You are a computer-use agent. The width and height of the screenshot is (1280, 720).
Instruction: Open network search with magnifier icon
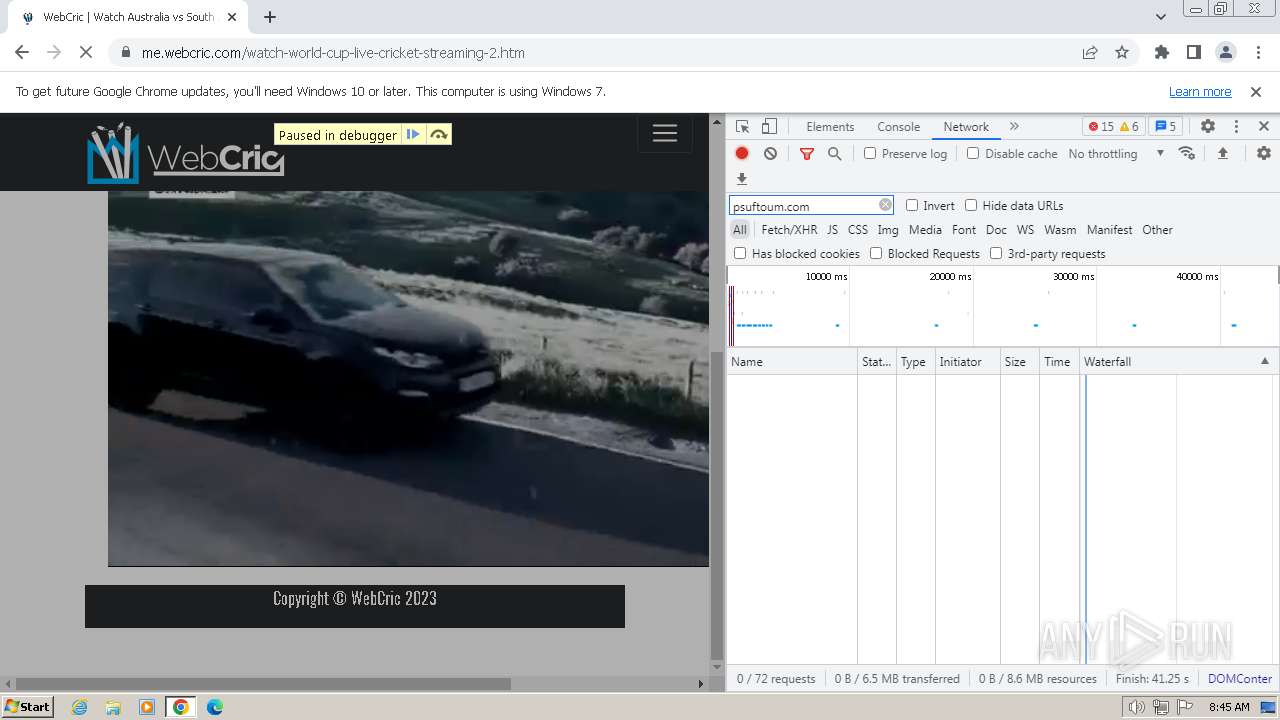tap(834, 153)
